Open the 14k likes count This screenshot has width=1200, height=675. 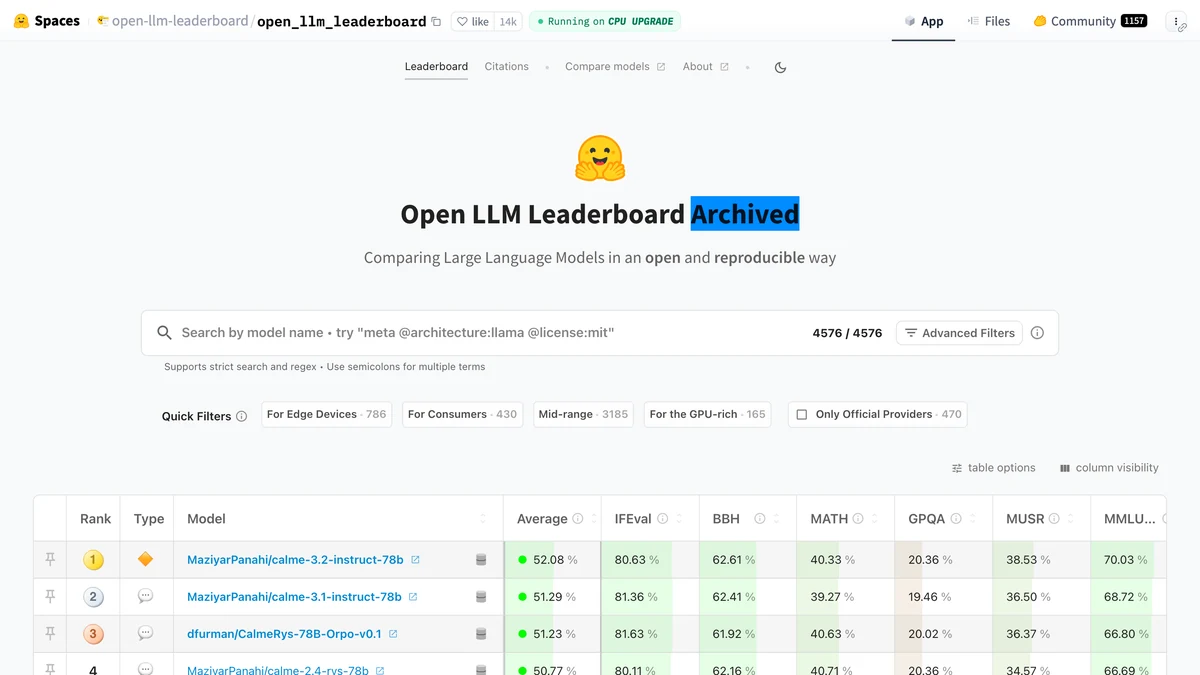coord(508,21)
